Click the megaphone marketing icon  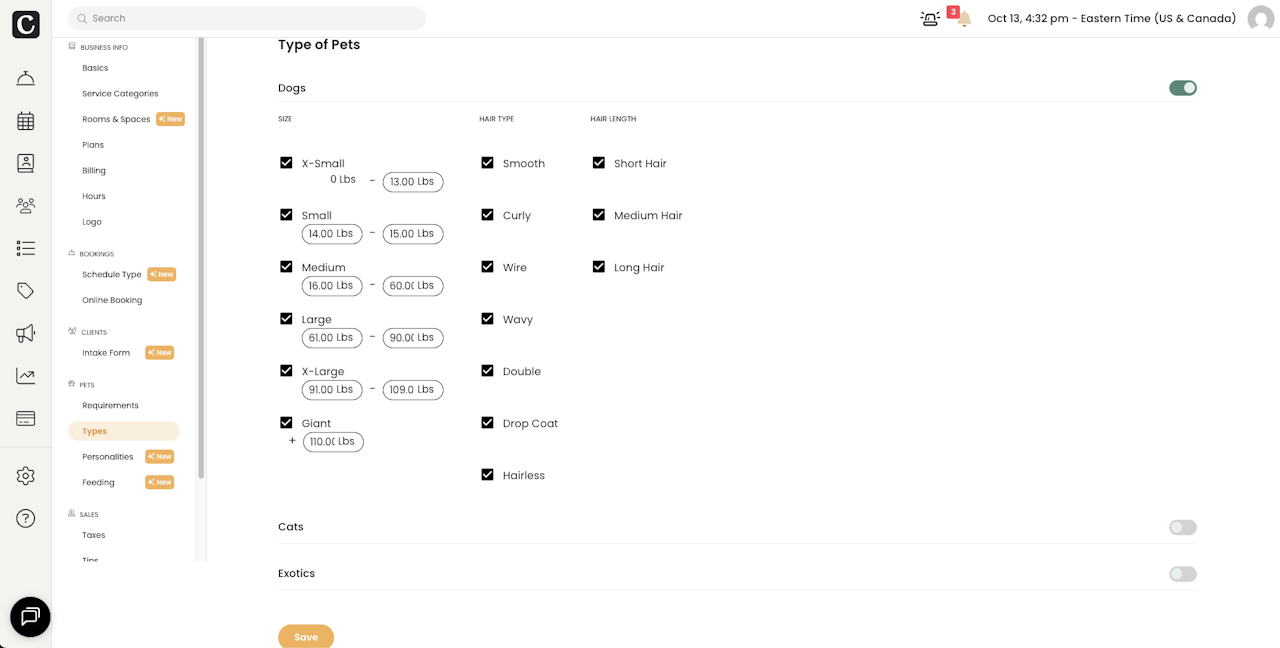[x=26, y=333]
